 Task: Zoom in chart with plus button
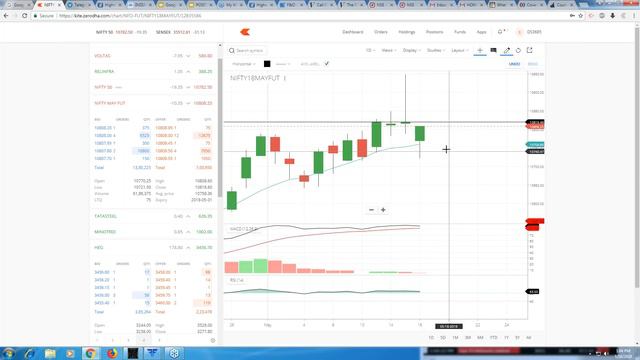[x=383, y=210]
